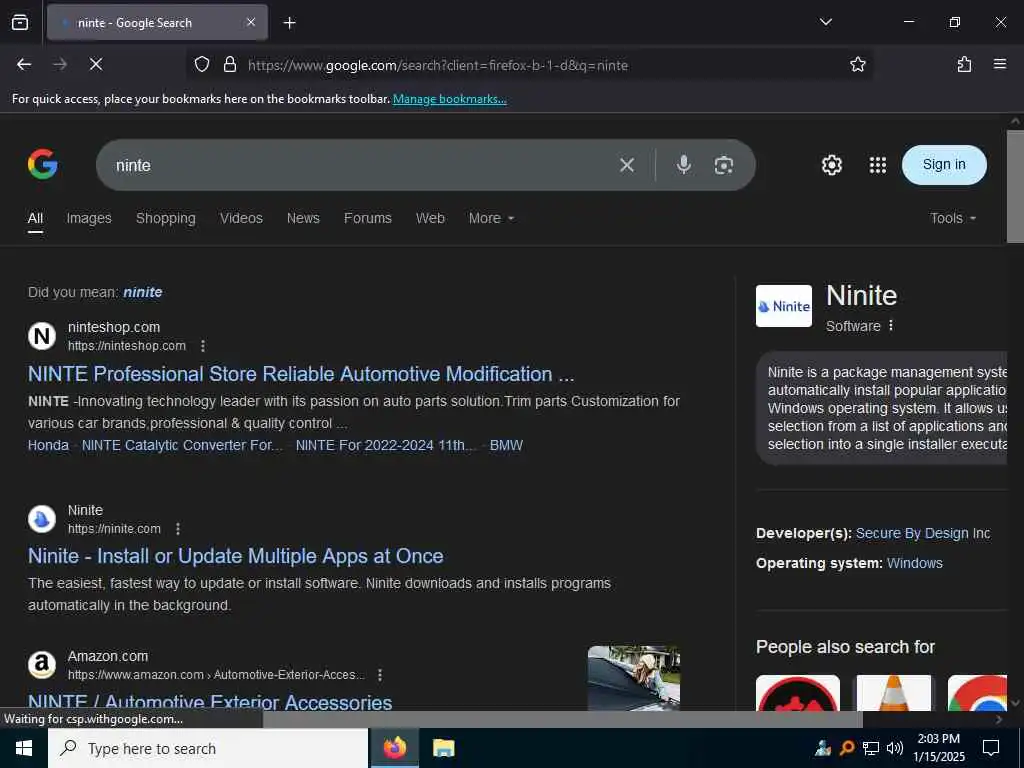The height and width of the screenshot is (768, 1024).
Task: Expand the Tools dropdown
Action: pos(953,218)
